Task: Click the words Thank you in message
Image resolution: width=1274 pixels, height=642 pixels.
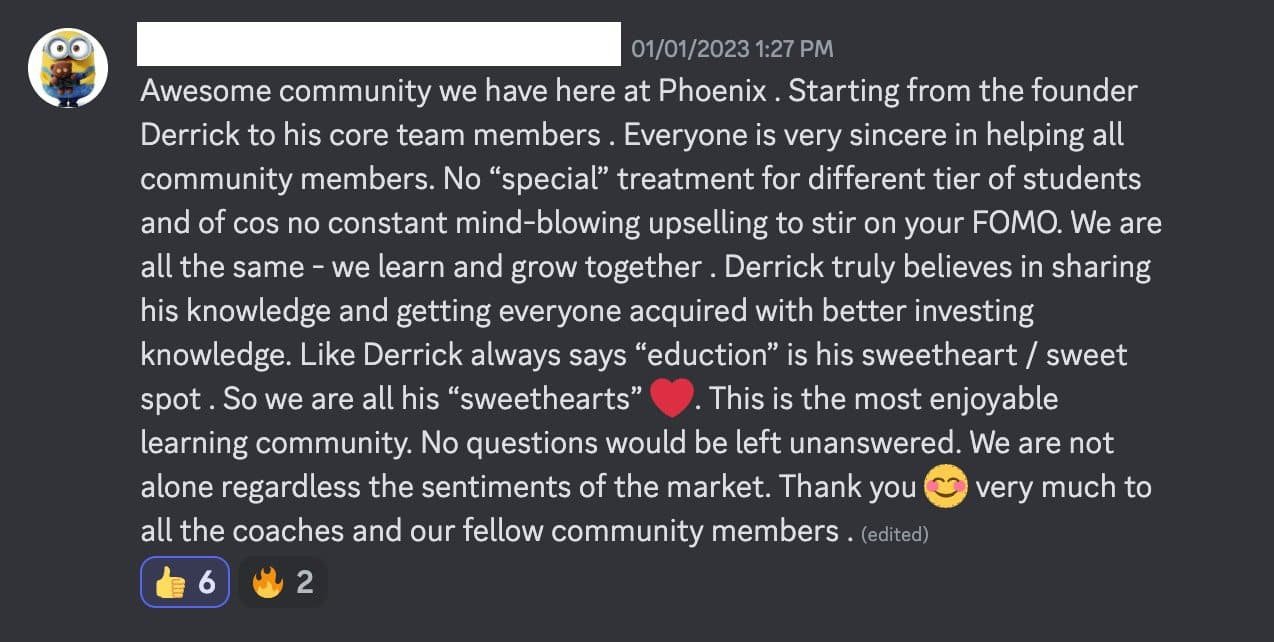Action: (x=847, y=487)
